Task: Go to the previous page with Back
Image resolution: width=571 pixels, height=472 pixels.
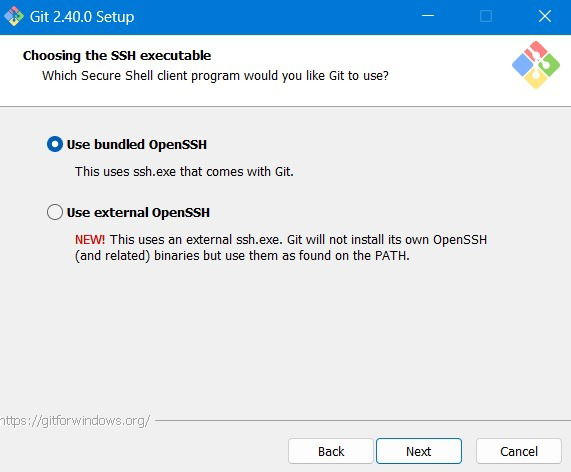Action: pyautogui.click(x=331, y=451)
